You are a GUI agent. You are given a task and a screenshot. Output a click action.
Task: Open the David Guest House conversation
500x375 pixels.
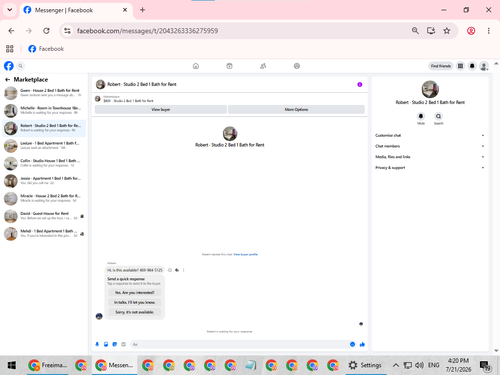pyautogui.click(x=44, y=216)
